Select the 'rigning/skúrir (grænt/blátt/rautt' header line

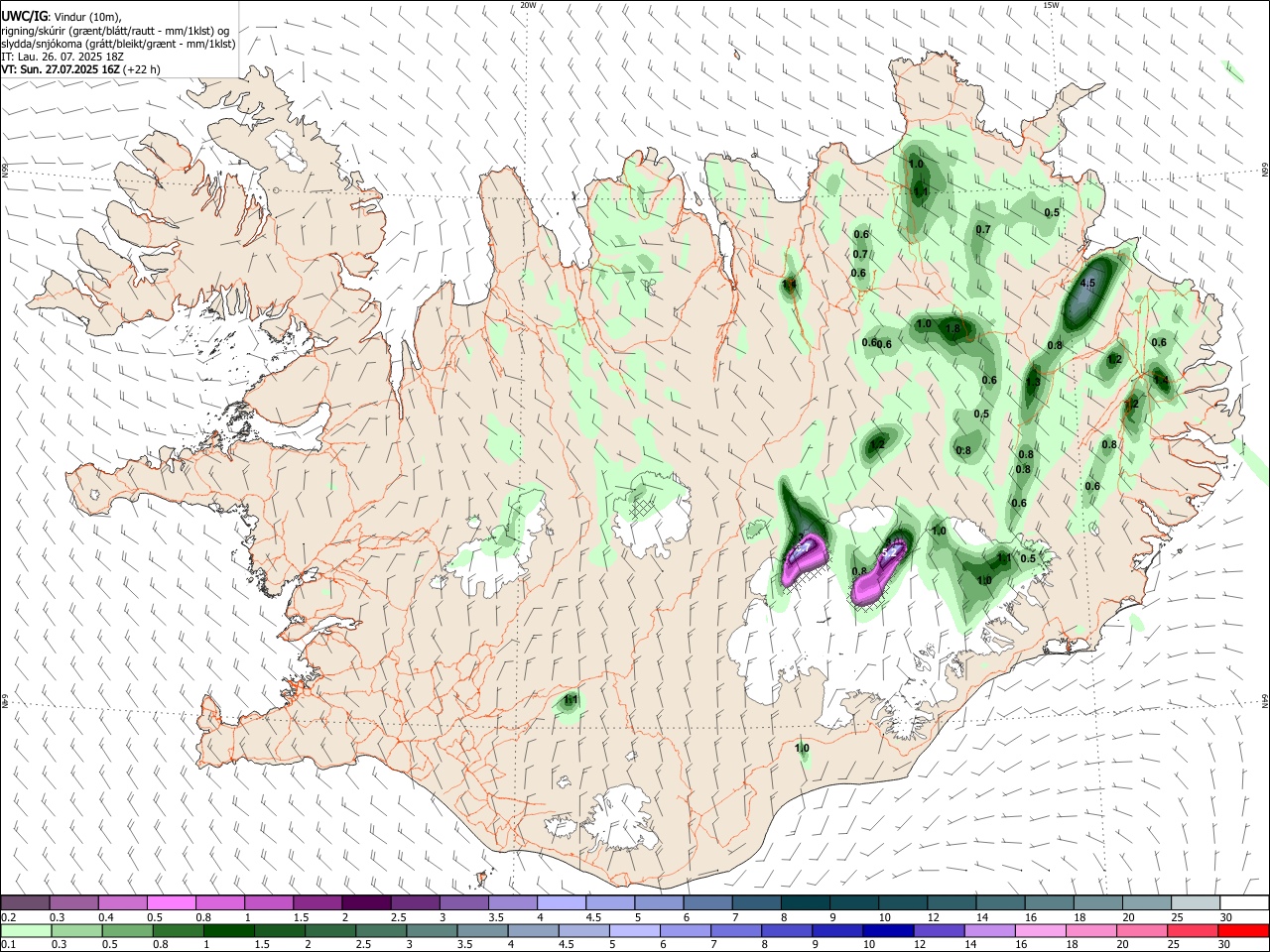tap(116, 30)
